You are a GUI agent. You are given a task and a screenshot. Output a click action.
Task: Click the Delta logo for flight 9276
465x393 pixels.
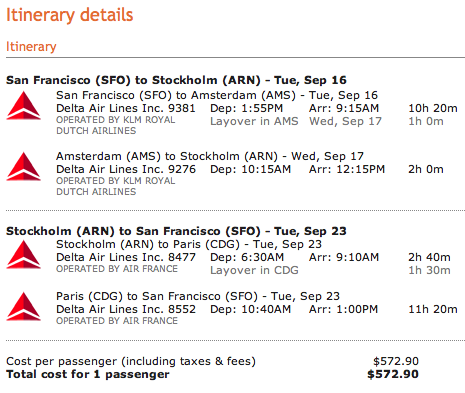coord(24,166)
